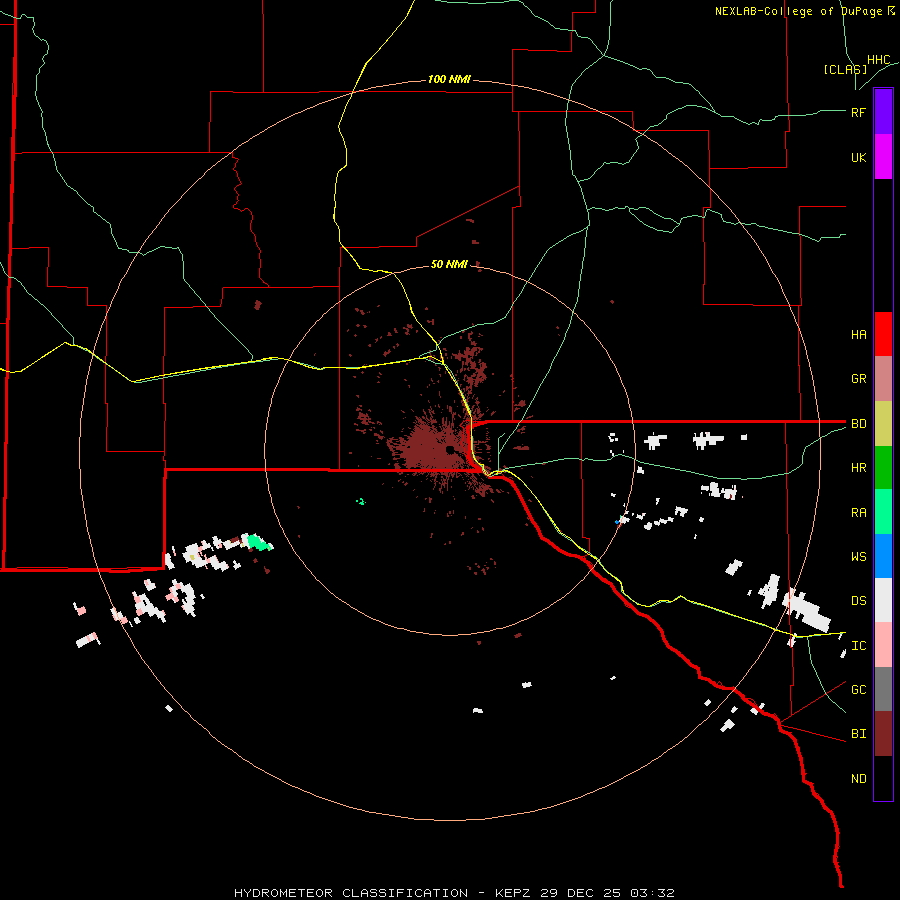Click the HA red legend swatch

(883, 334)
